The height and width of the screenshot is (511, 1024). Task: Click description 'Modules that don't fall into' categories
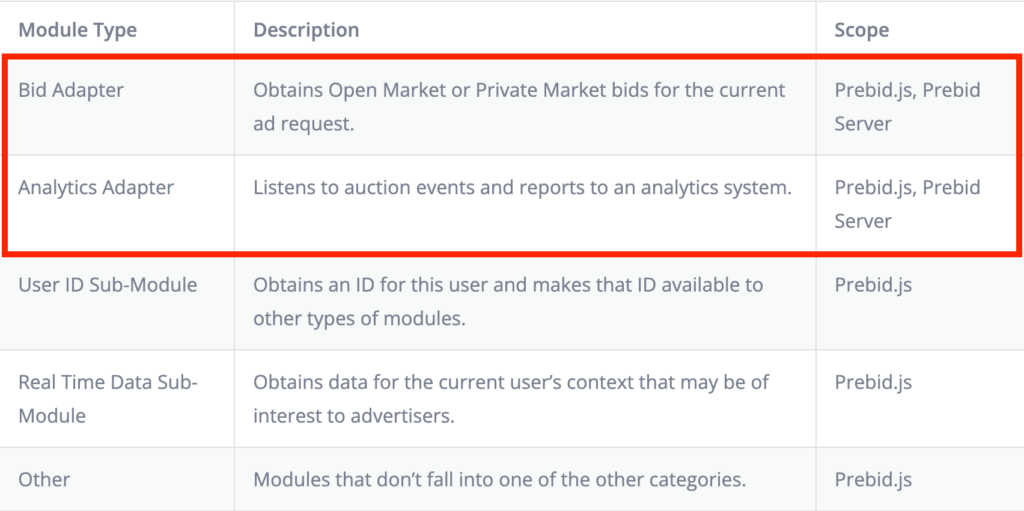500,480
